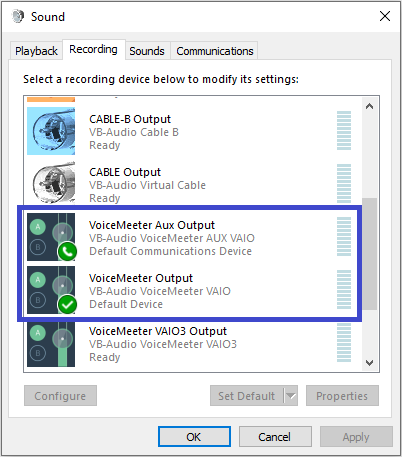
Task: Click the CABLE Output level meter
Action: [x=344, y=184]
